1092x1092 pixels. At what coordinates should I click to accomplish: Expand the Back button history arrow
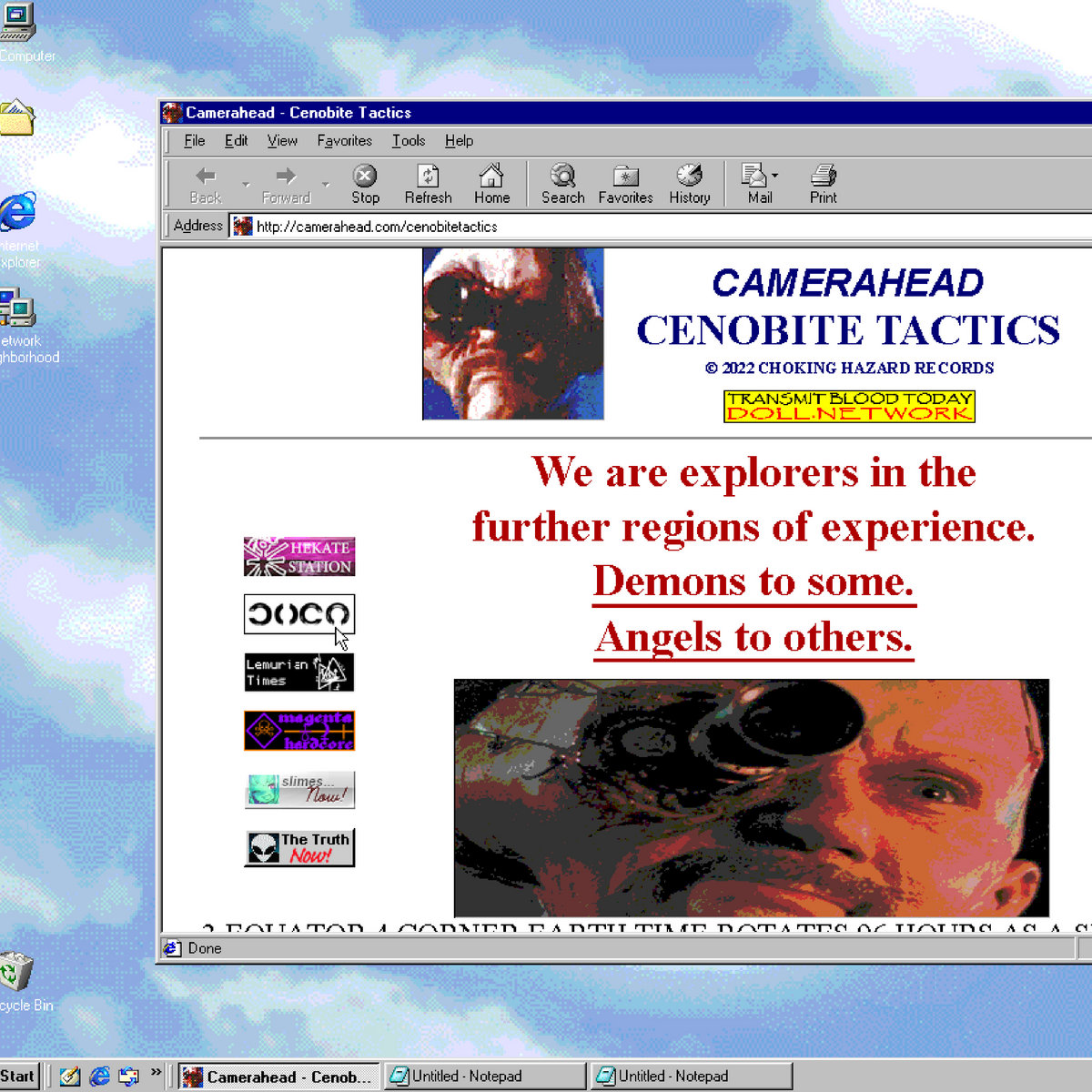(245, 185)
